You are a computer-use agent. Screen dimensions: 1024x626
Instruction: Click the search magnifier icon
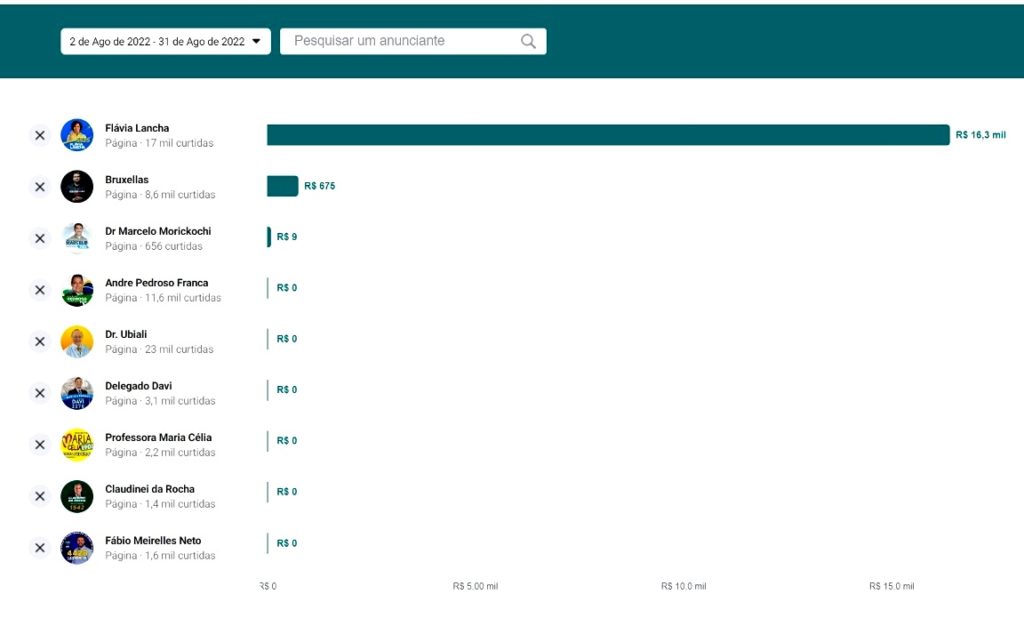(528, 41)
